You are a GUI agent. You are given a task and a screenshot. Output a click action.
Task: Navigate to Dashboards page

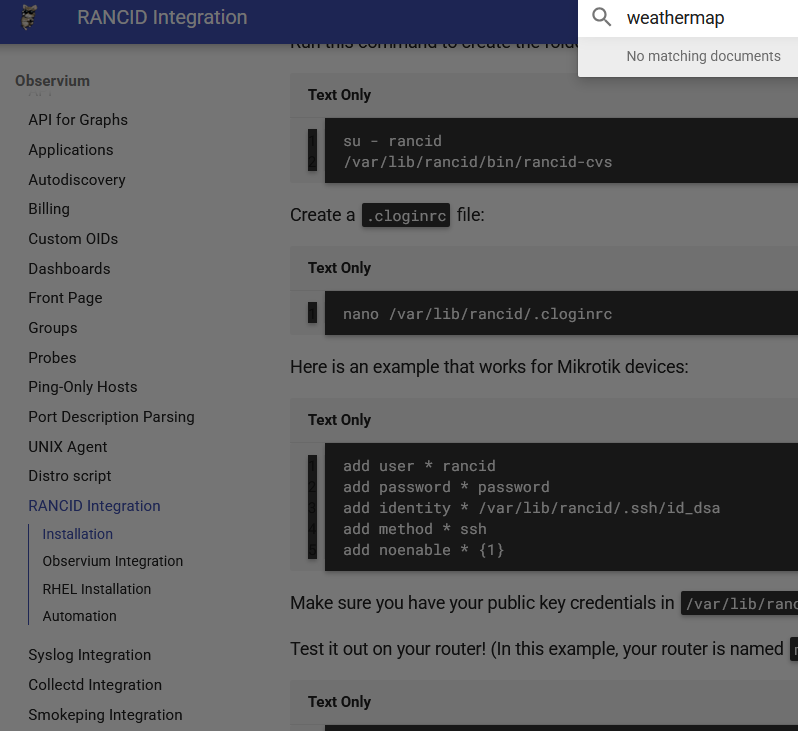pyautogui.click(x=69, y=269)
